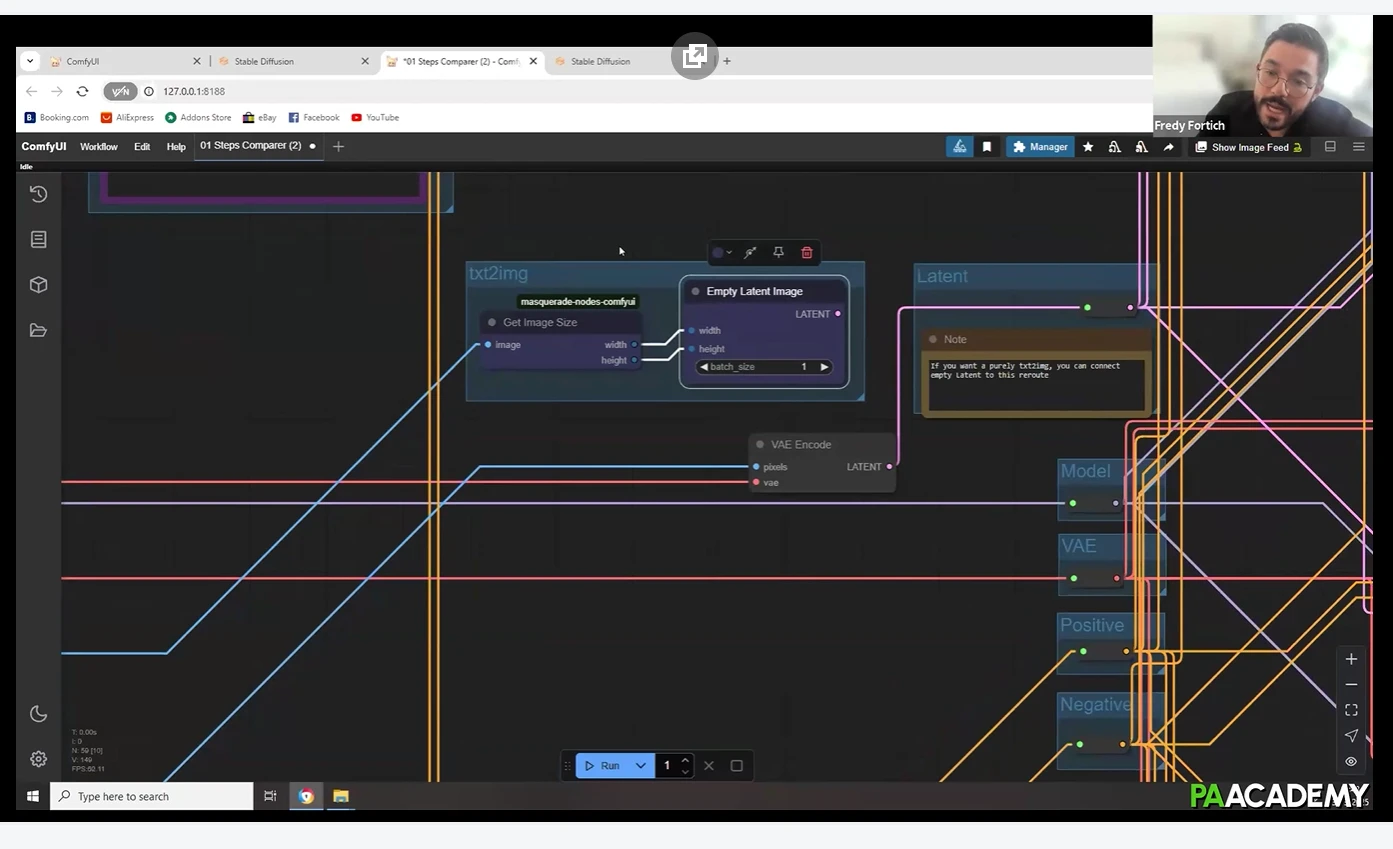Pin the selected node

click(x=778, y=253)
